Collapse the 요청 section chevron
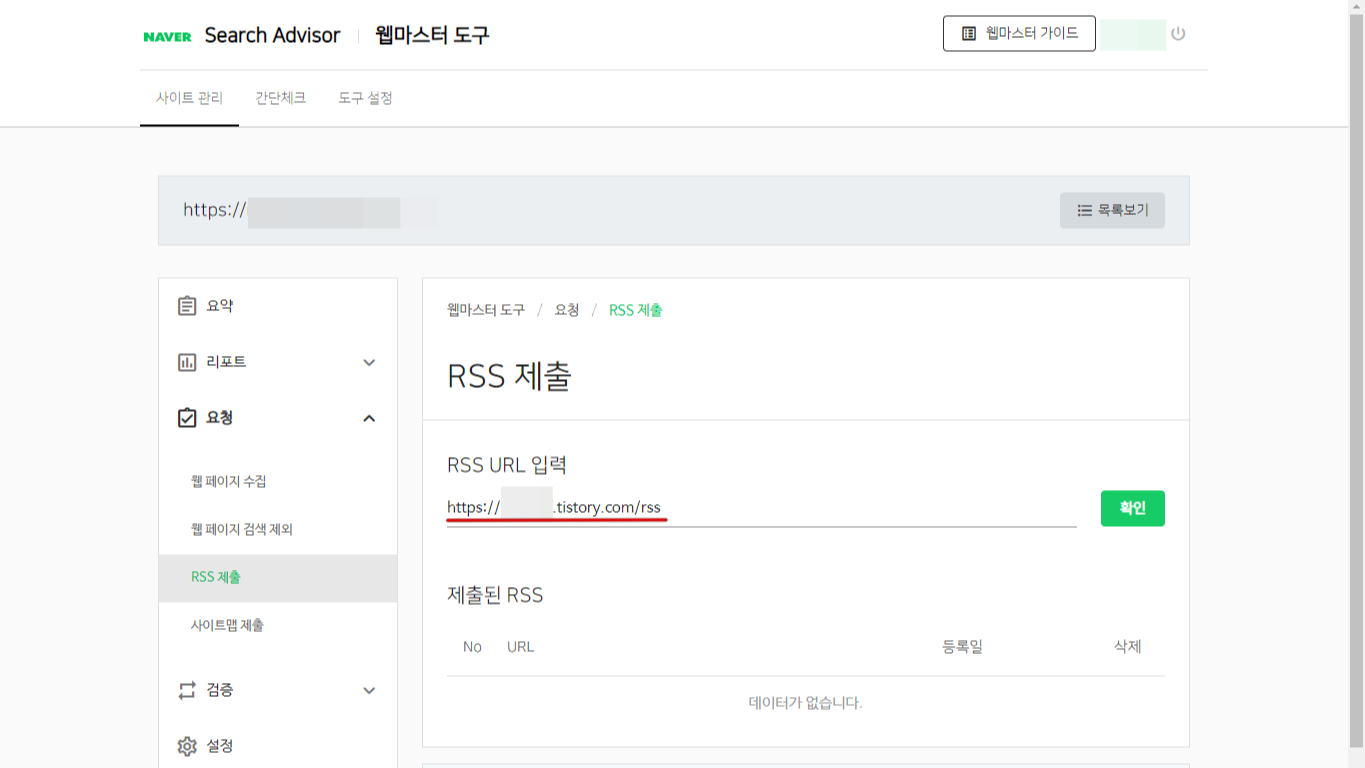Viewport: 1365px width, 768px height. 369,418
